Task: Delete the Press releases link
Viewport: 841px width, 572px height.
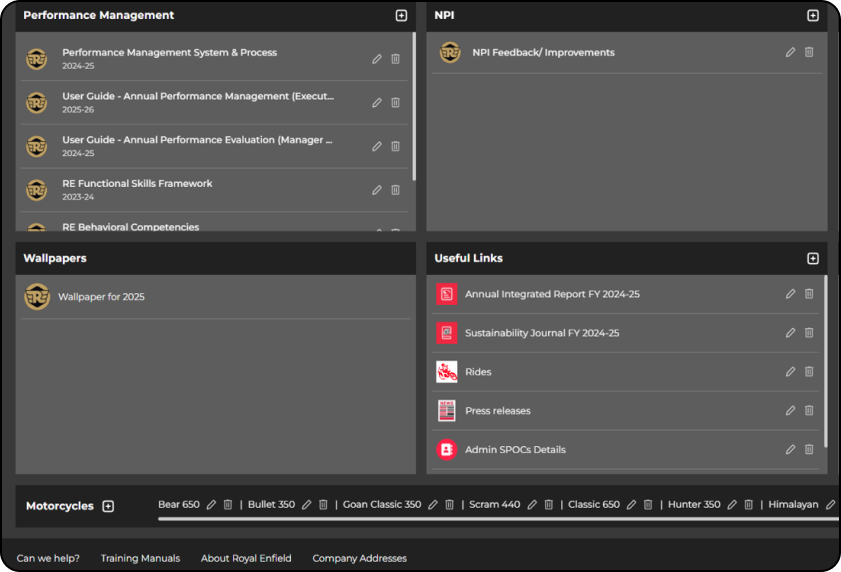Action: point(809,410)
